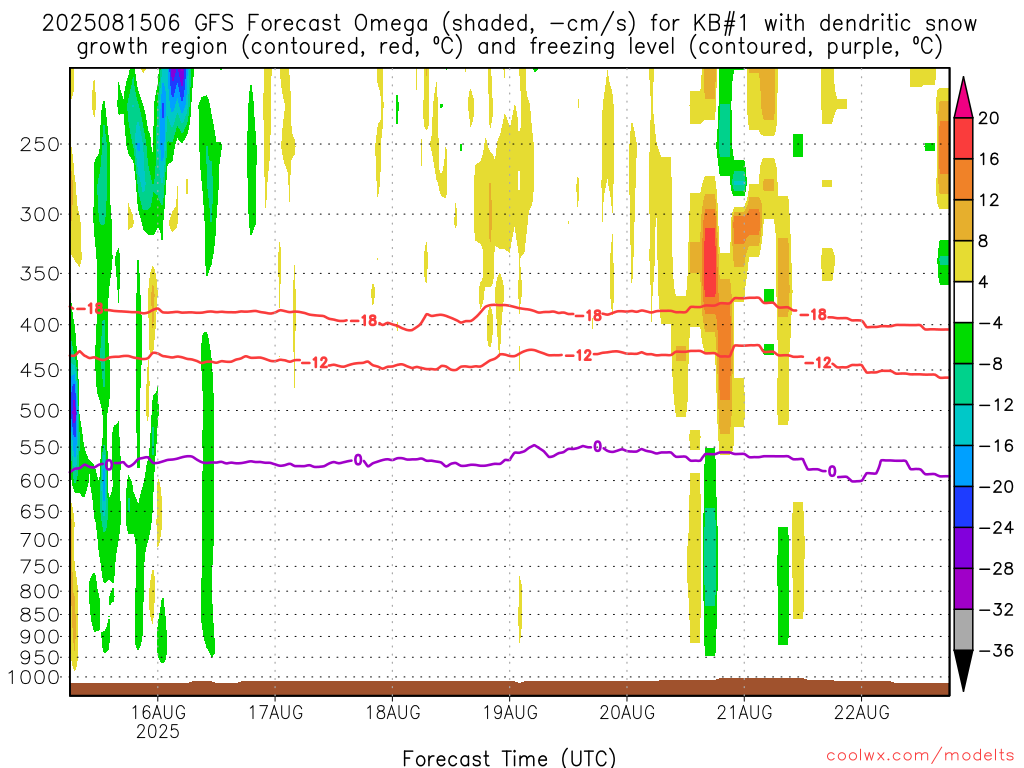Click the 16AUG date label
Screen dimensions: 1024x768
tap(157, 712)
